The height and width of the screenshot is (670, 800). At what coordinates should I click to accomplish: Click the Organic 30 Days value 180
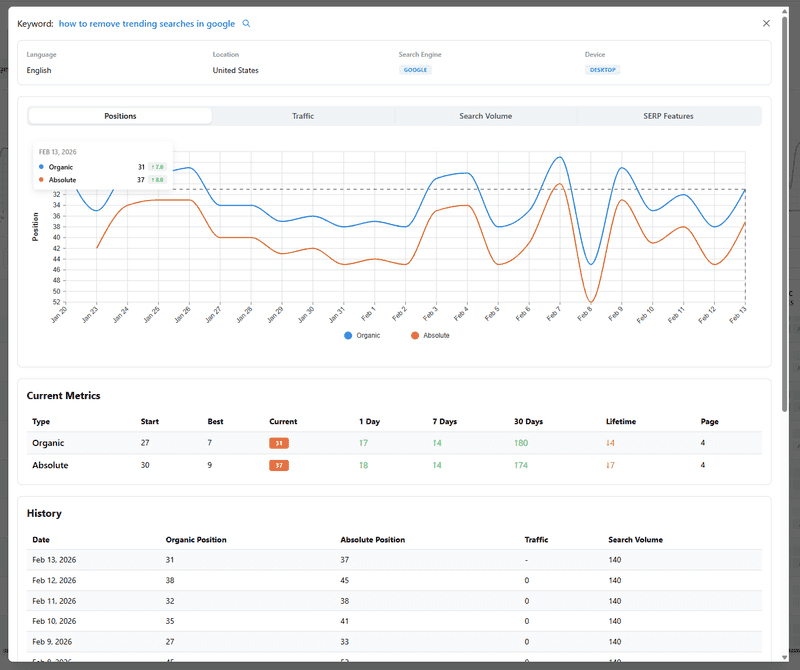(520, 443)
